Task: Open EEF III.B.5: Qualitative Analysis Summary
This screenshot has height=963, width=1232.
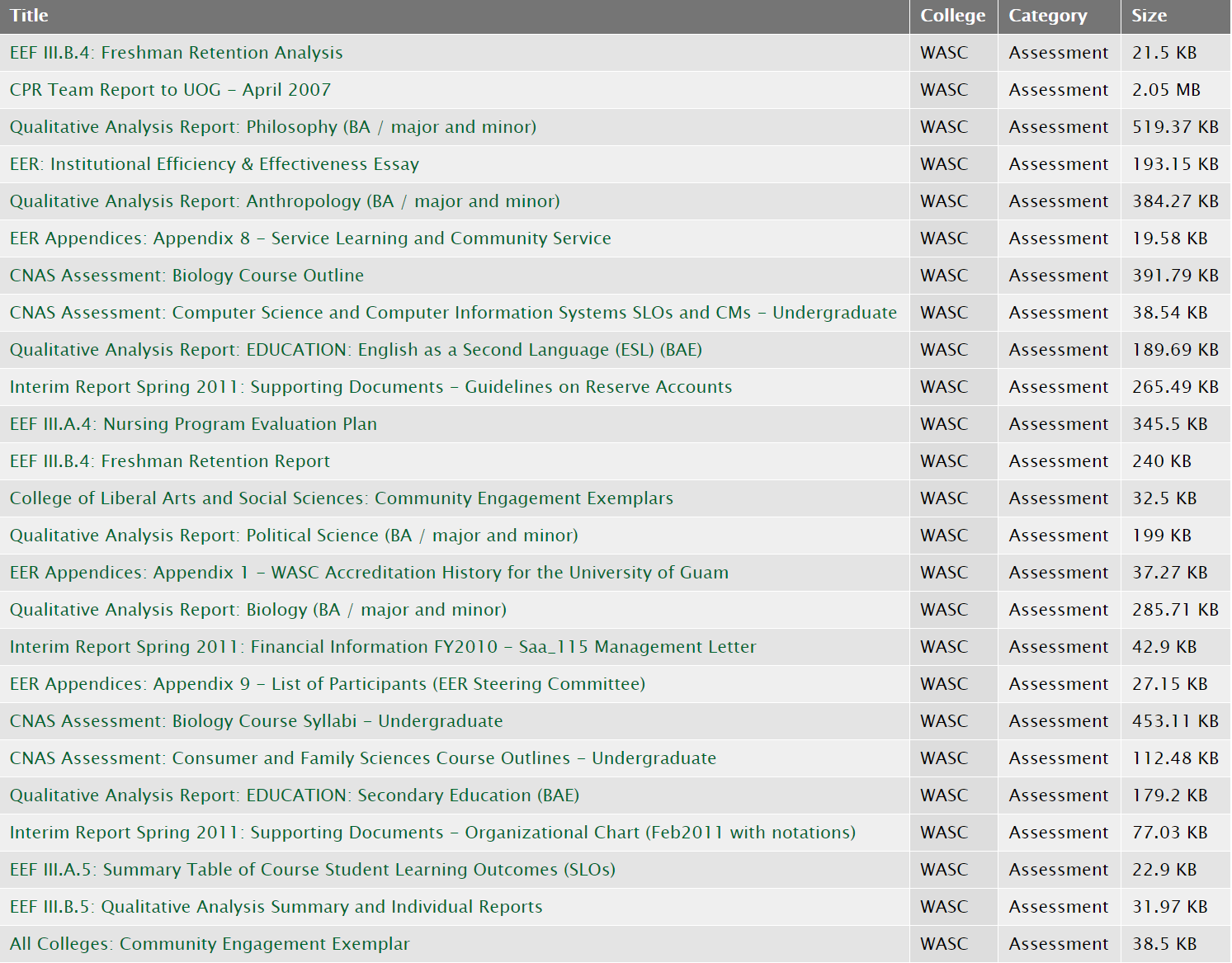Action: (276, 907)
